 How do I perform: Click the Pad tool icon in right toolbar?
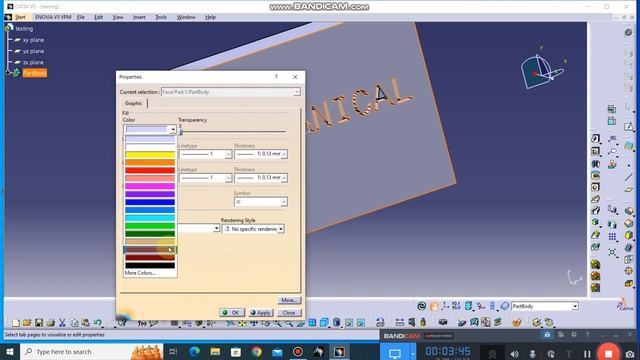click(596, 139)
